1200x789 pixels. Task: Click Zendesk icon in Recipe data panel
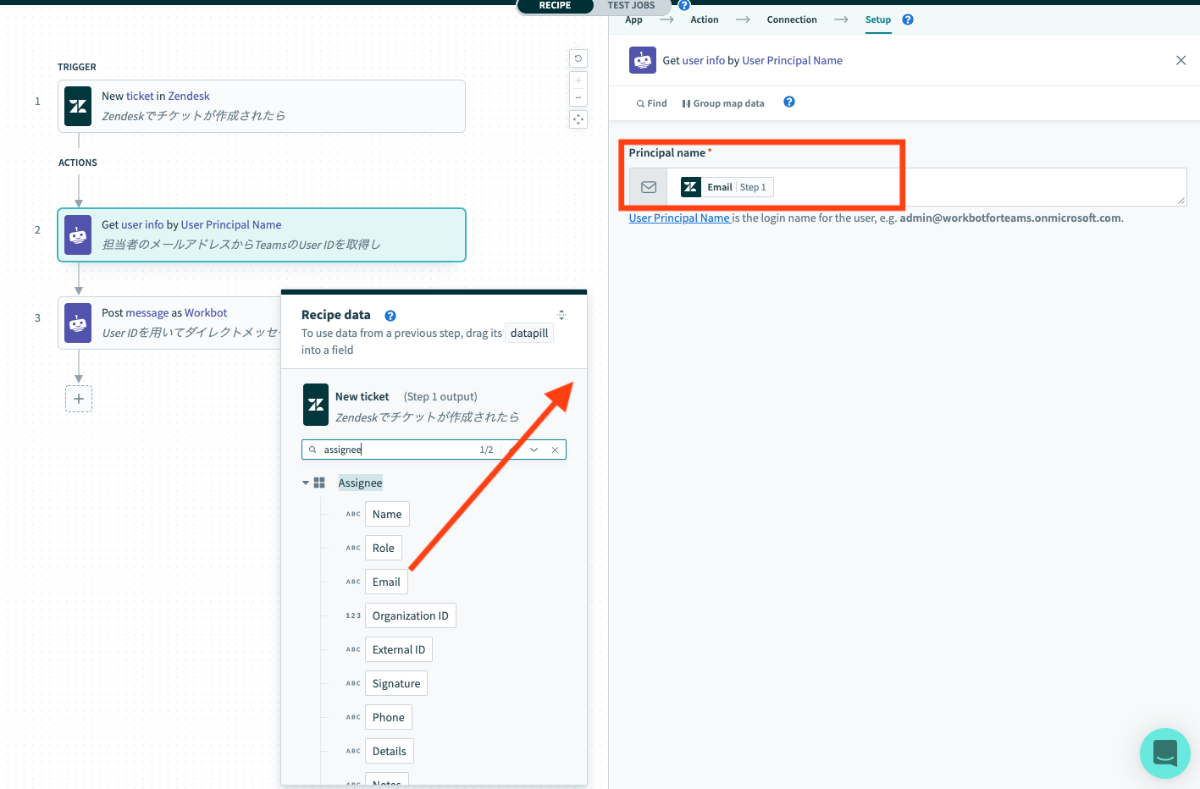coord(316,405)
